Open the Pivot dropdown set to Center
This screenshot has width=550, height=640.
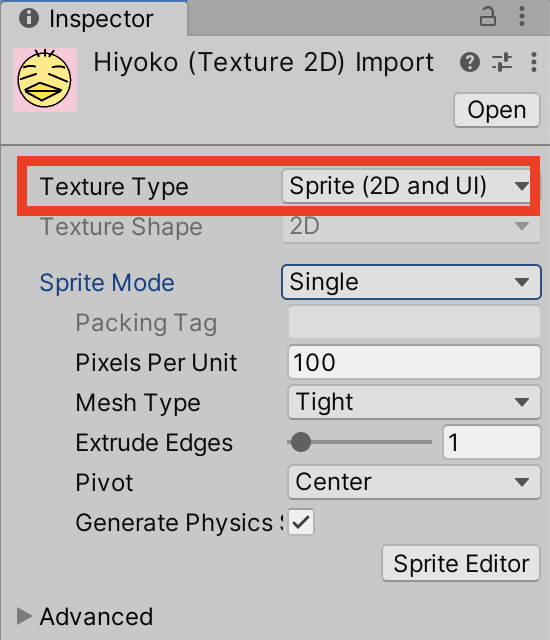pos(414,482)
